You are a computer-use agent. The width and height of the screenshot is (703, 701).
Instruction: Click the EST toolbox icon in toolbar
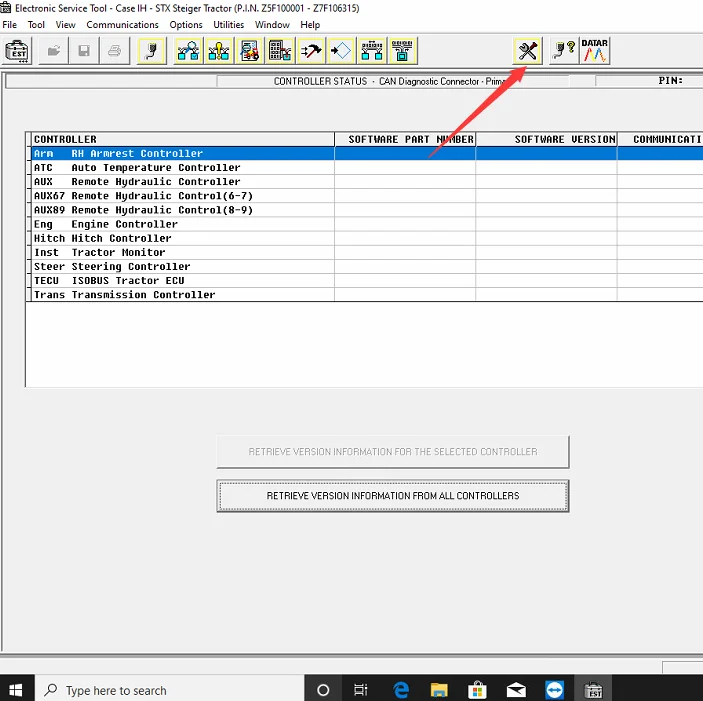click(x=17, y=51)
